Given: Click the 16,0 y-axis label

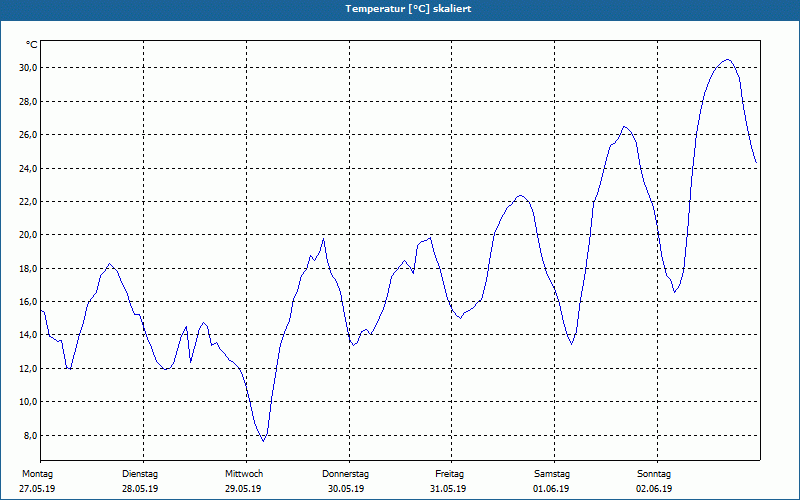Looking at the screenshot, I should (x=28, y=302).
